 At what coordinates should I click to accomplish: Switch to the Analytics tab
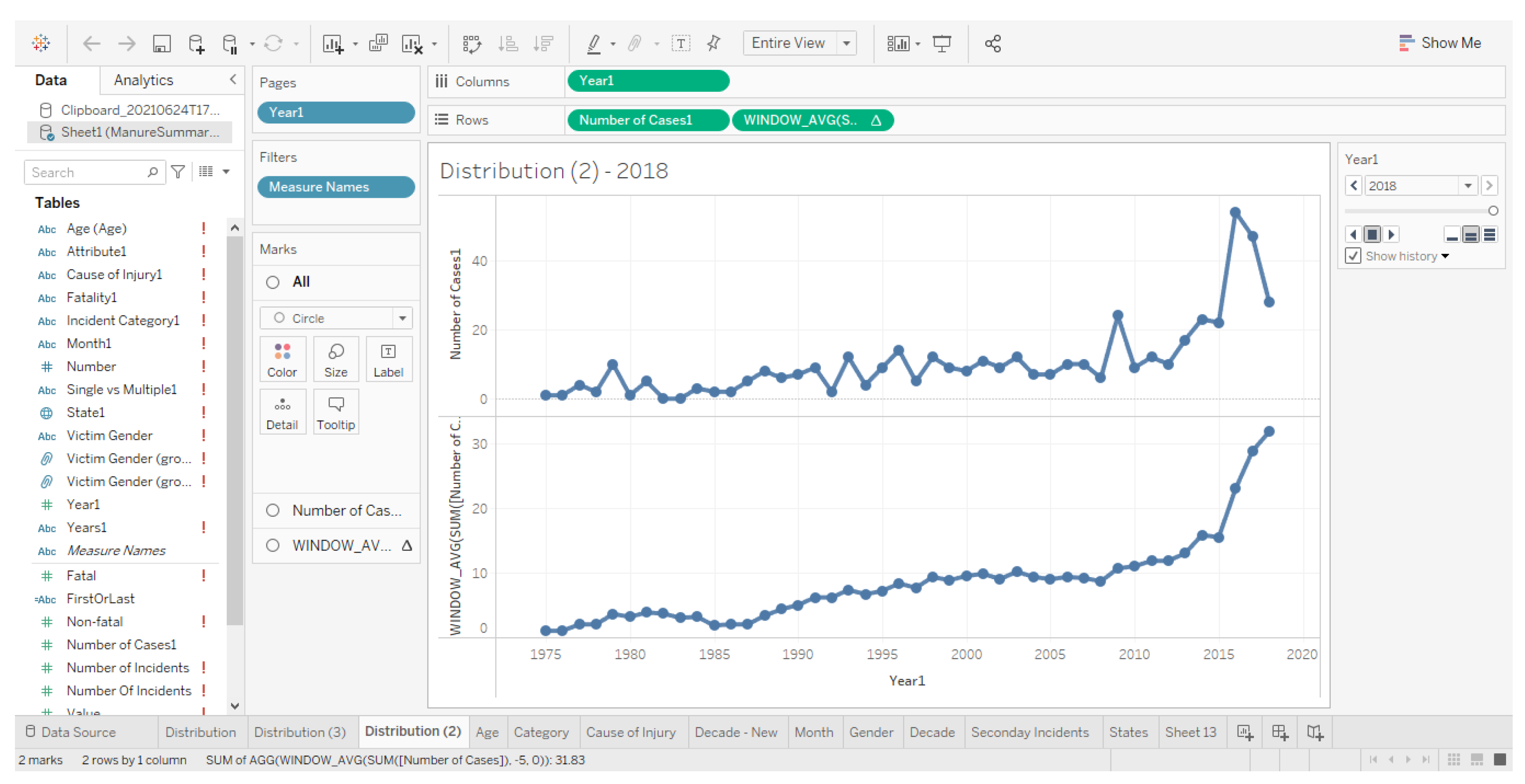point(143,80)
